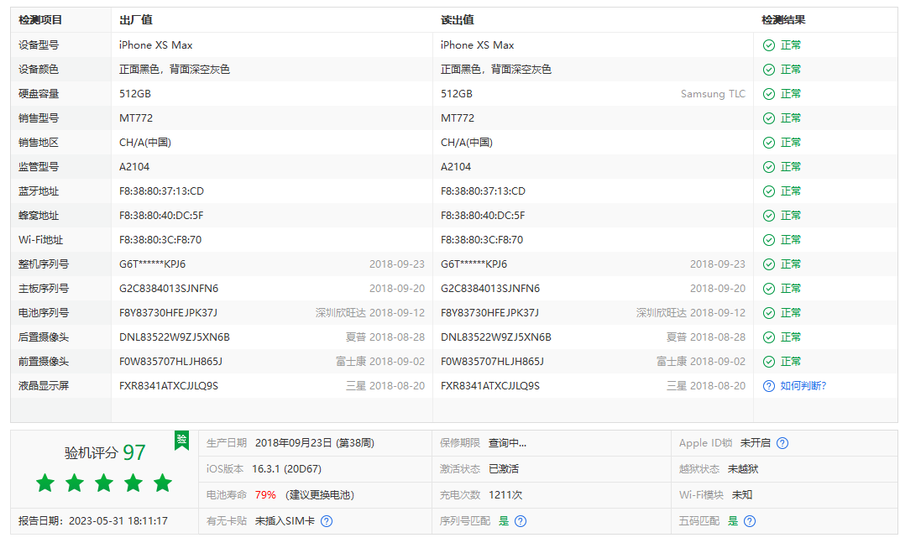Click factory color 正面黑色，背面深空灰色
This screenshot has height=543, width=900.
pyautogui.click(x=174, y=69)
